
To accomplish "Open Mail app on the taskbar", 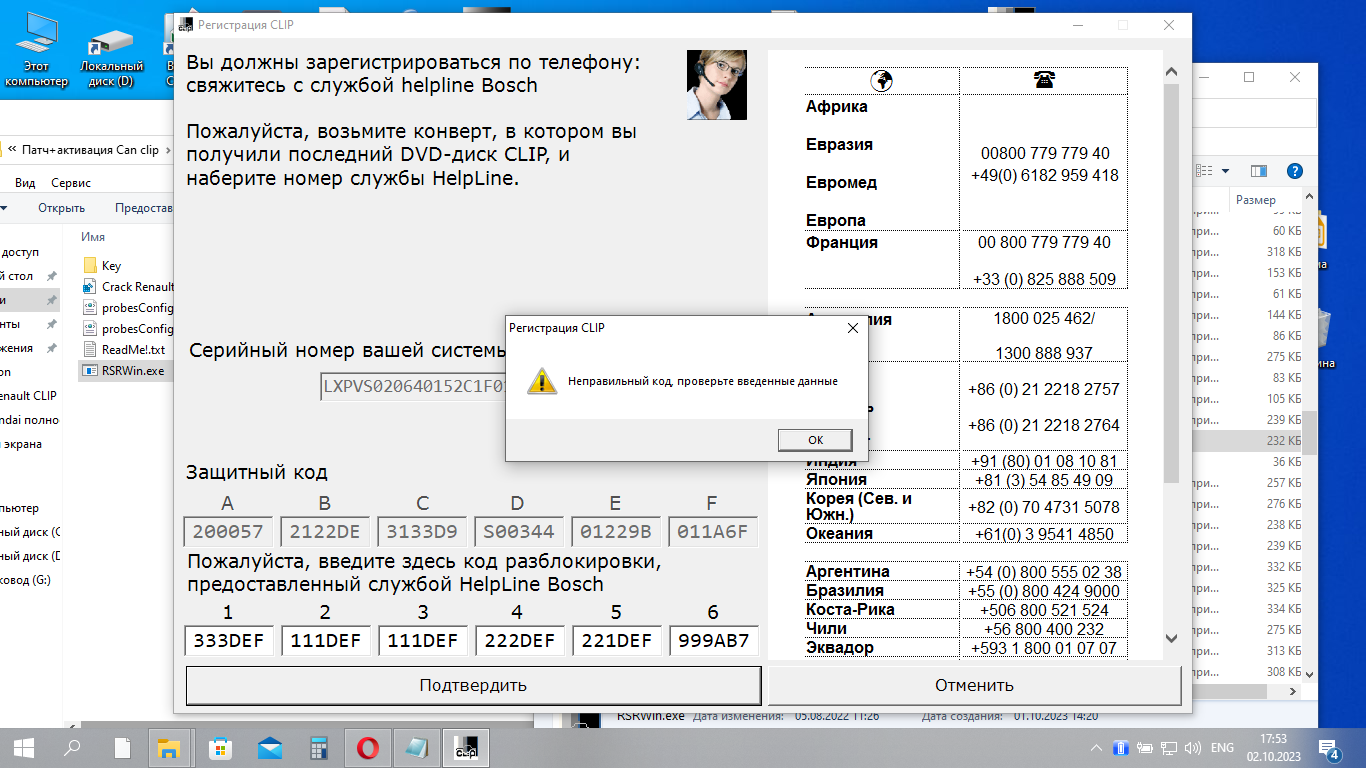I will (270, 747).
